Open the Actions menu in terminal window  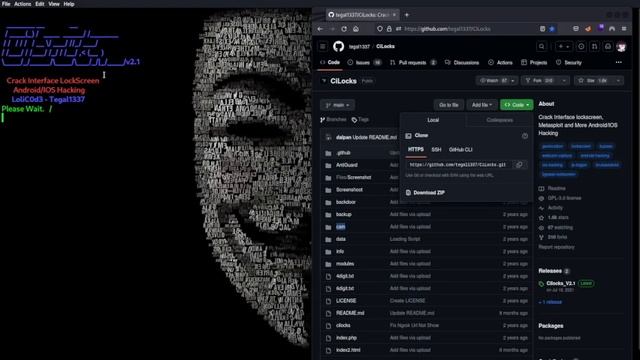click(22, 4)
